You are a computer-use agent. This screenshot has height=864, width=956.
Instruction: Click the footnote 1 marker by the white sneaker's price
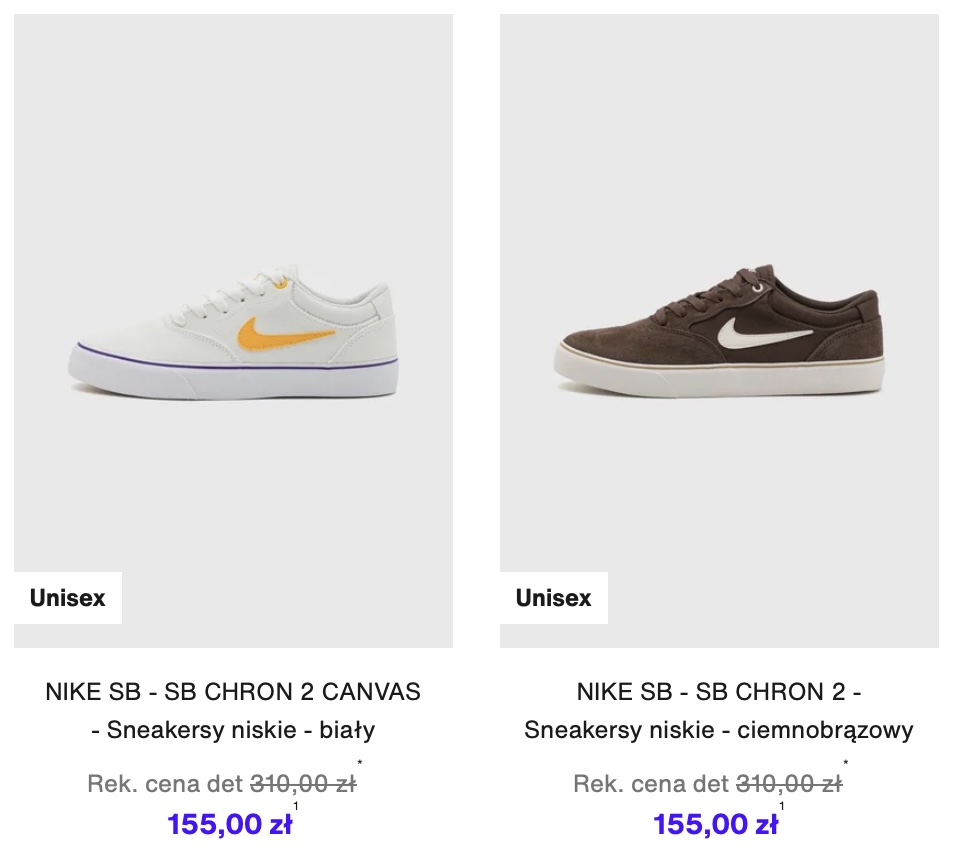coord(296,806)
